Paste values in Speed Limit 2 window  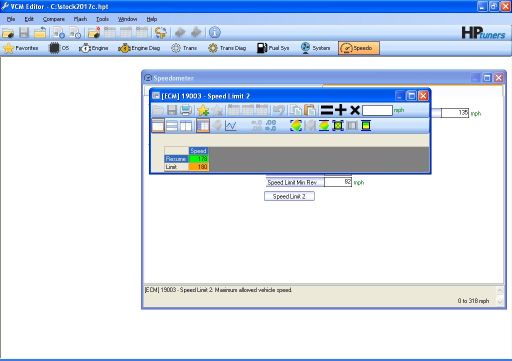[x=310, y=110]
